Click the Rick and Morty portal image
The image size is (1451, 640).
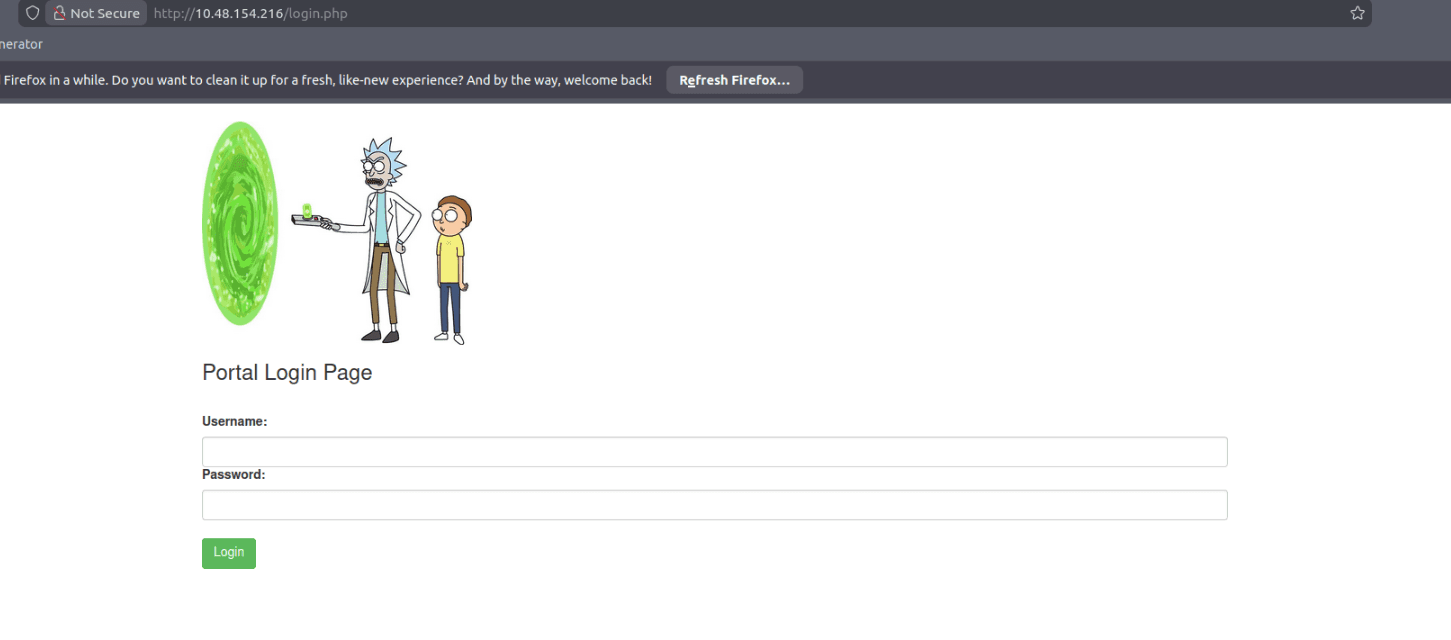(x=337, y=234)
